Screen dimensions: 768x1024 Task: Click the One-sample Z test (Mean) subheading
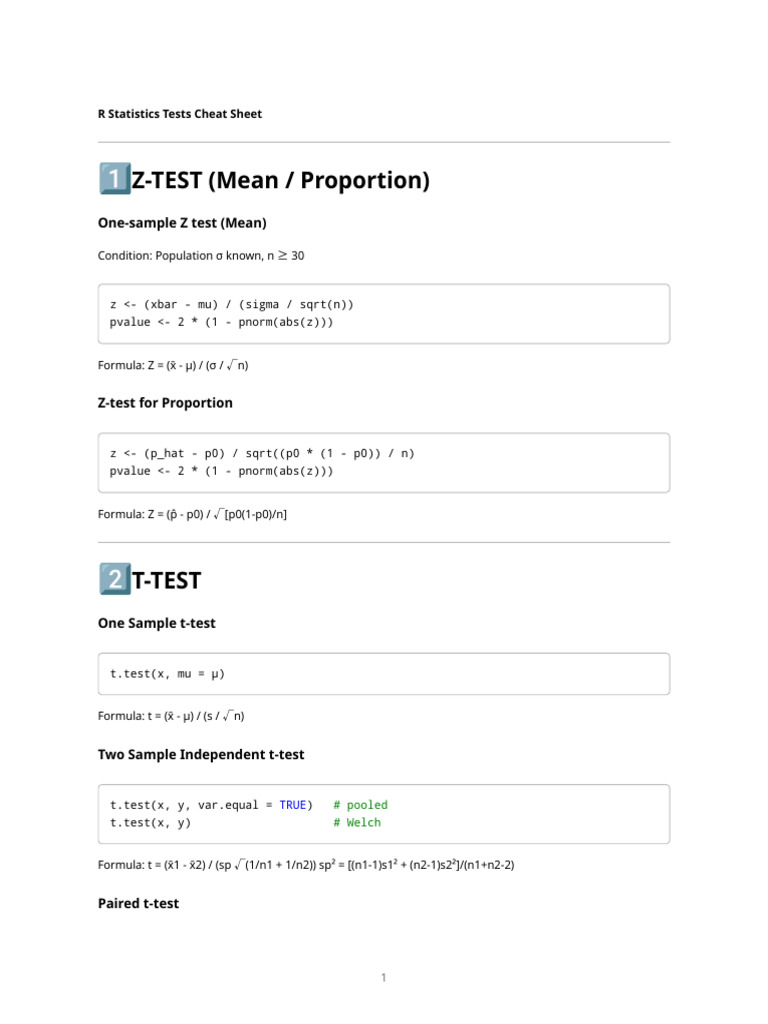pos(182,222)
